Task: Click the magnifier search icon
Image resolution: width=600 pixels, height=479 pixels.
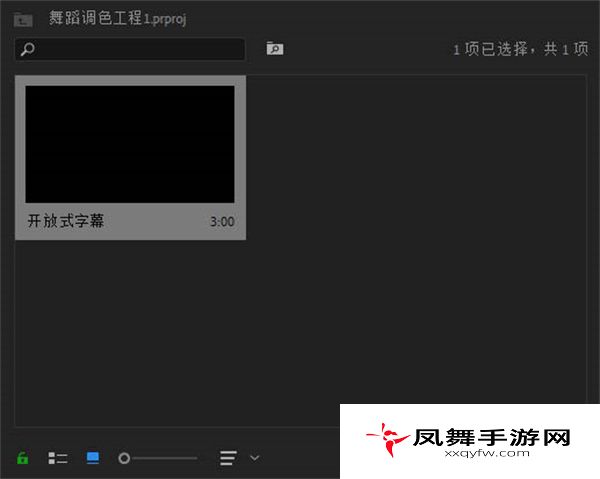Action: (28, 49)
